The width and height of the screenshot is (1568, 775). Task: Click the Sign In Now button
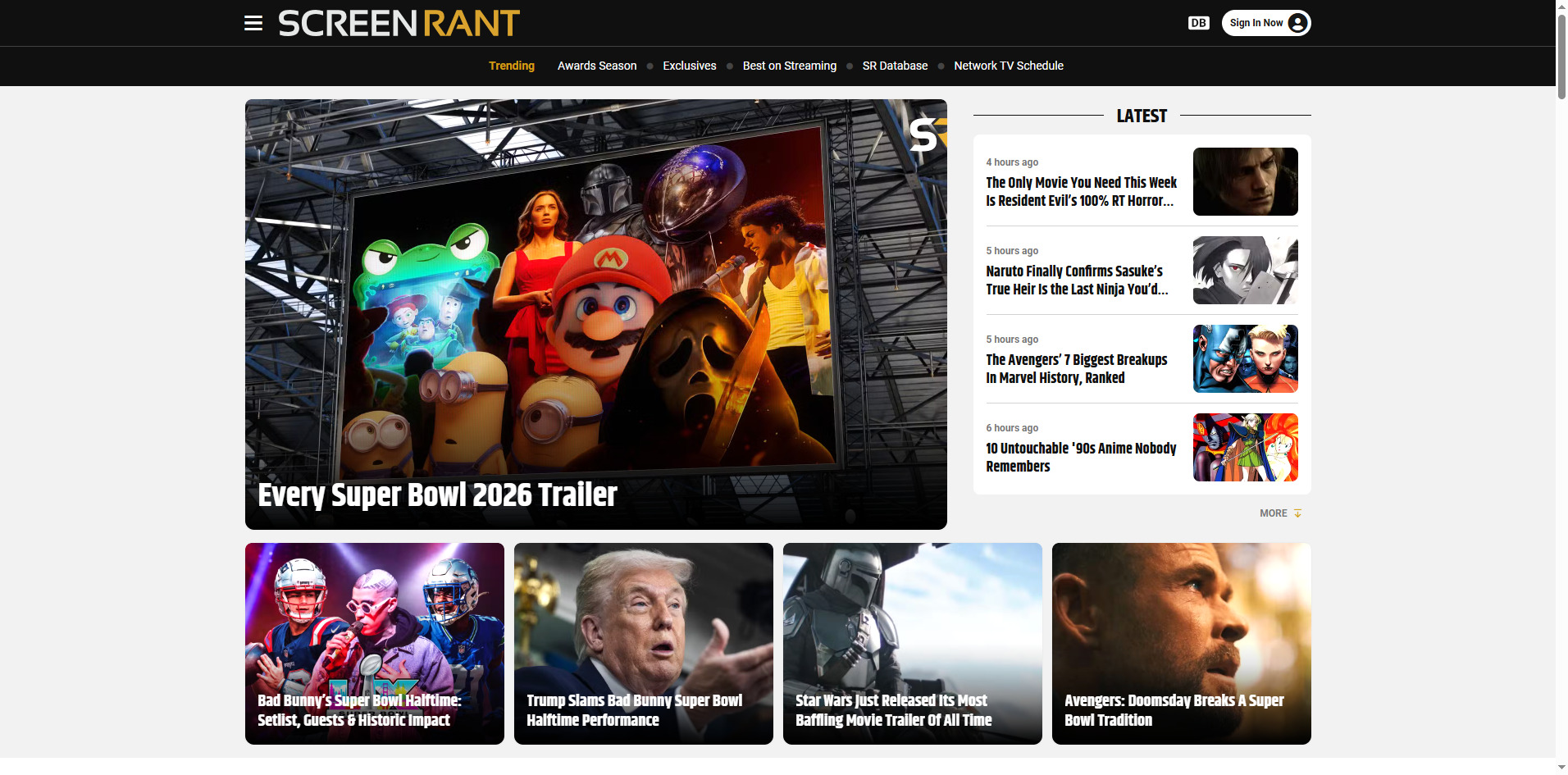[1266, 23]
